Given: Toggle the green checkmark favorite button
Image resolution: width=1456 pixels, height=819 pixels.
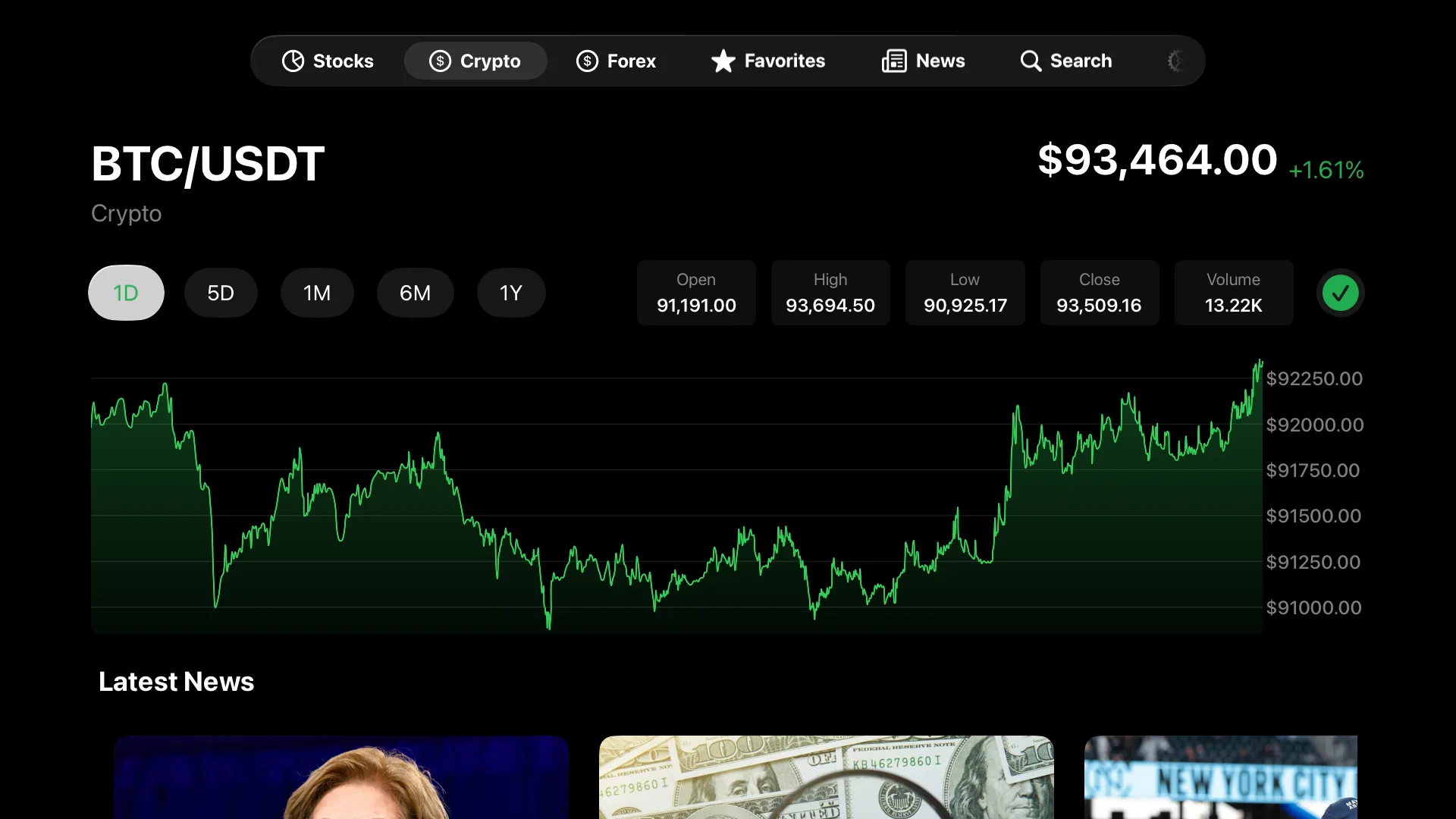Looking at the screenshot, I should pos(1341,293).
